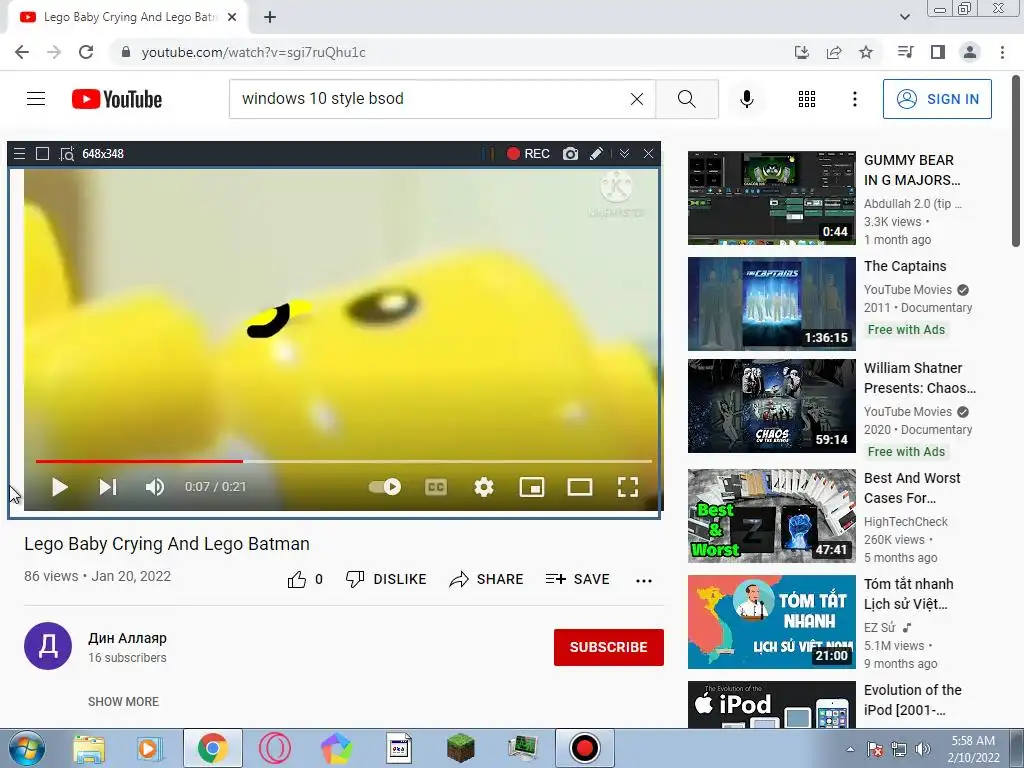This screenshot has width=1024, height=768.
Task: Open Minecraft from the taskbar
Action: (460, 748)
